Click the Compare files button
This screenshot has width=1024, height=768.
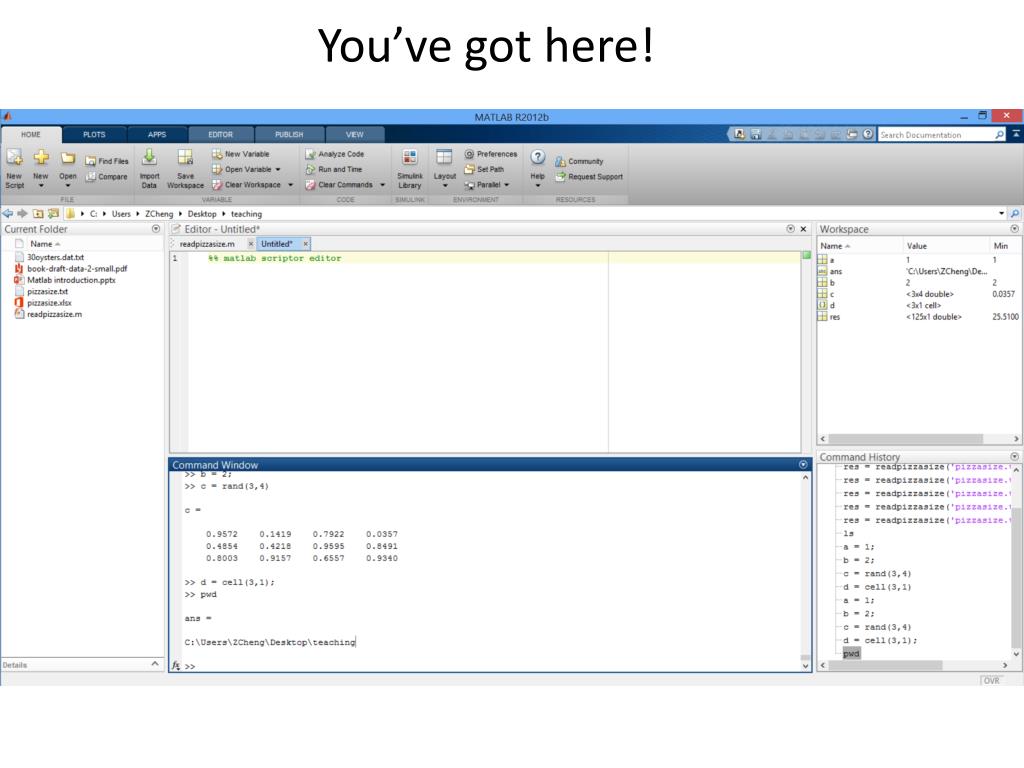tap(106, 176)
